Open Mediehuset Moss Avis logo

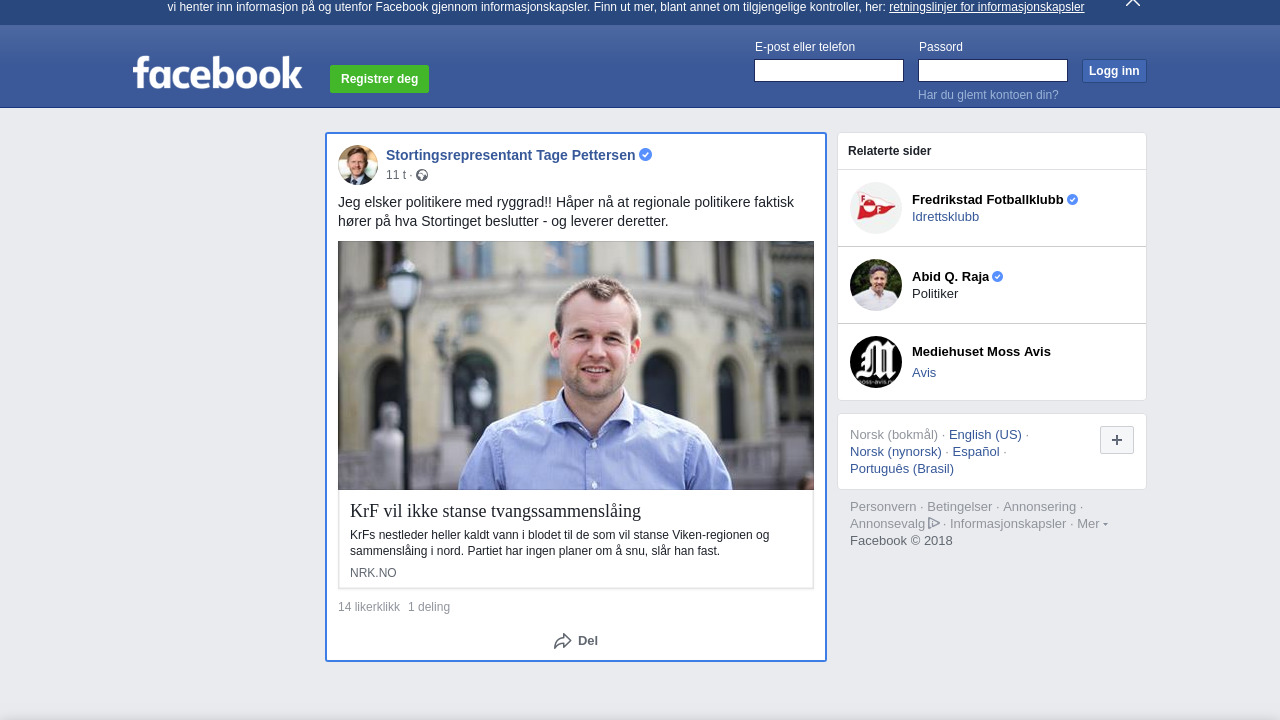876,362
